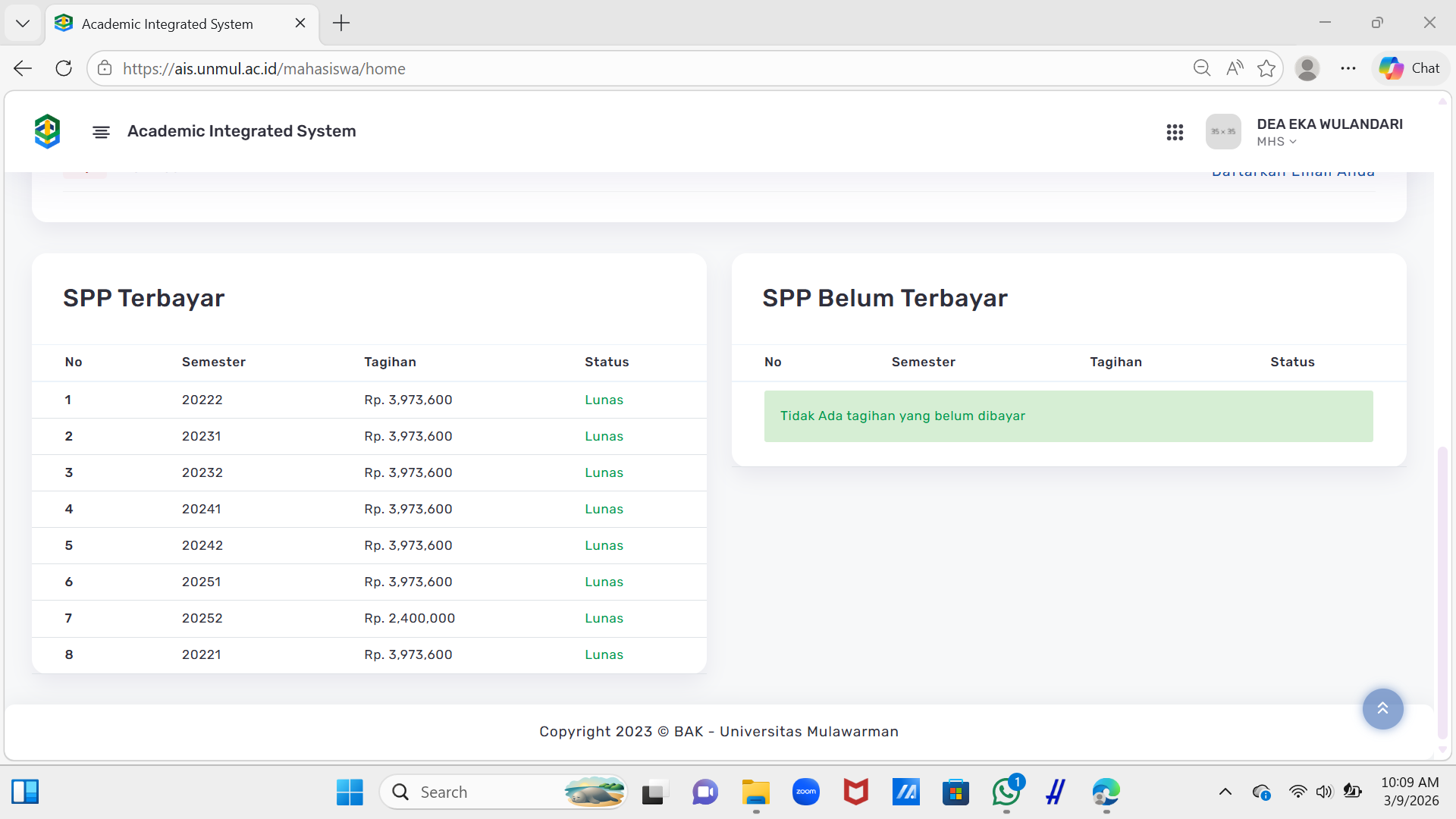The height and width of the screenshot is (819, 1456).
Task: Open WhatsApp from the taskbar
Action: (1006, 792)
